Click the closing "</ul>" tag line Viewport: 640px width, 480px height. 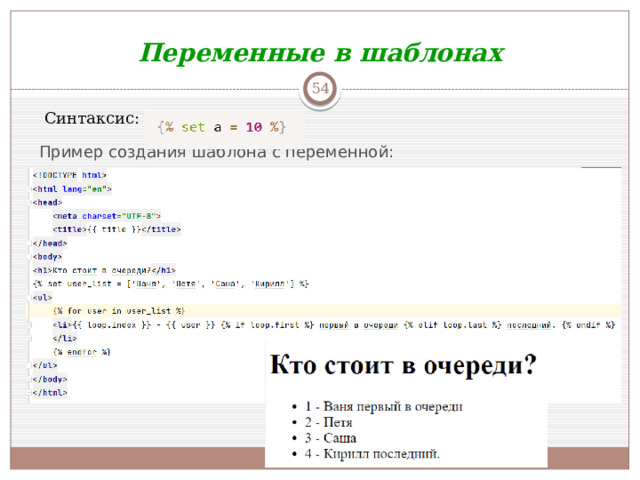click(x=45, y=365)
